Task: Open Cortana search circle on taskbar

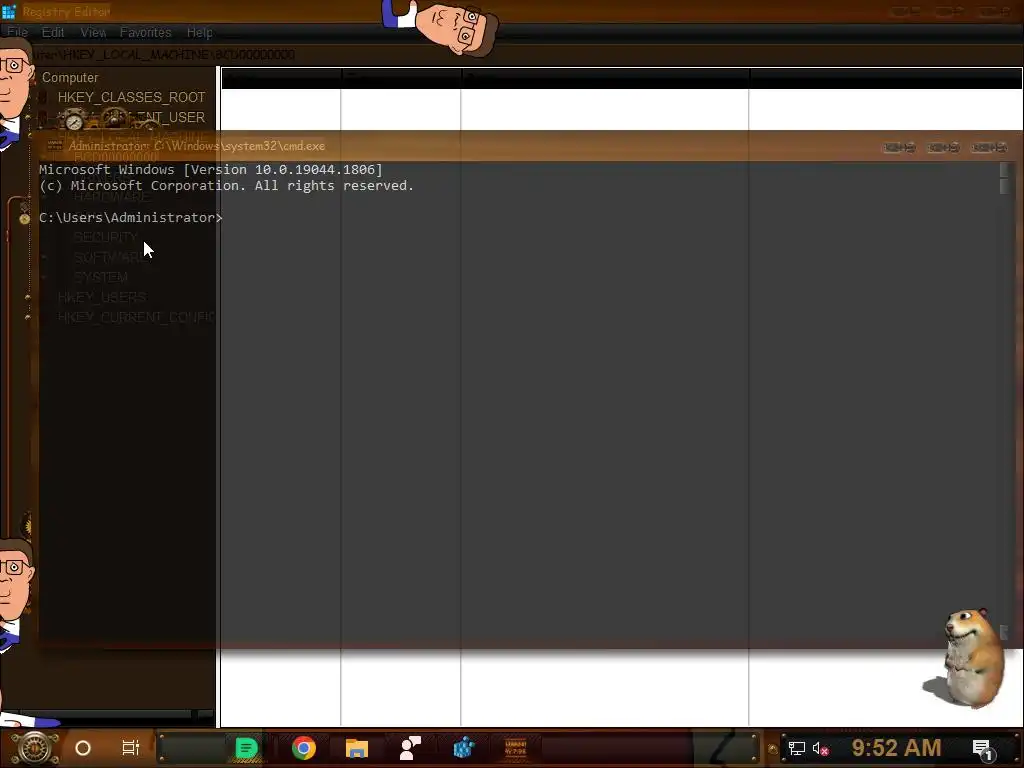Action: [83, 748]
